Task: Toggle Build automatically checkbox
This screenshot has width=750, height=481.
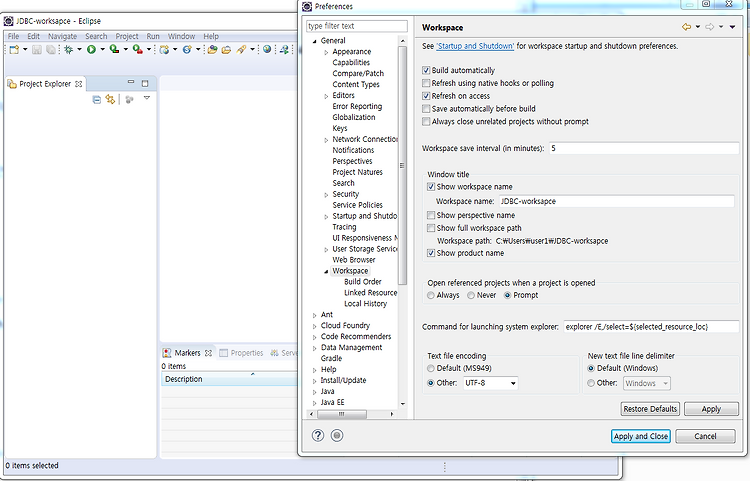Action: pos(426,70)
